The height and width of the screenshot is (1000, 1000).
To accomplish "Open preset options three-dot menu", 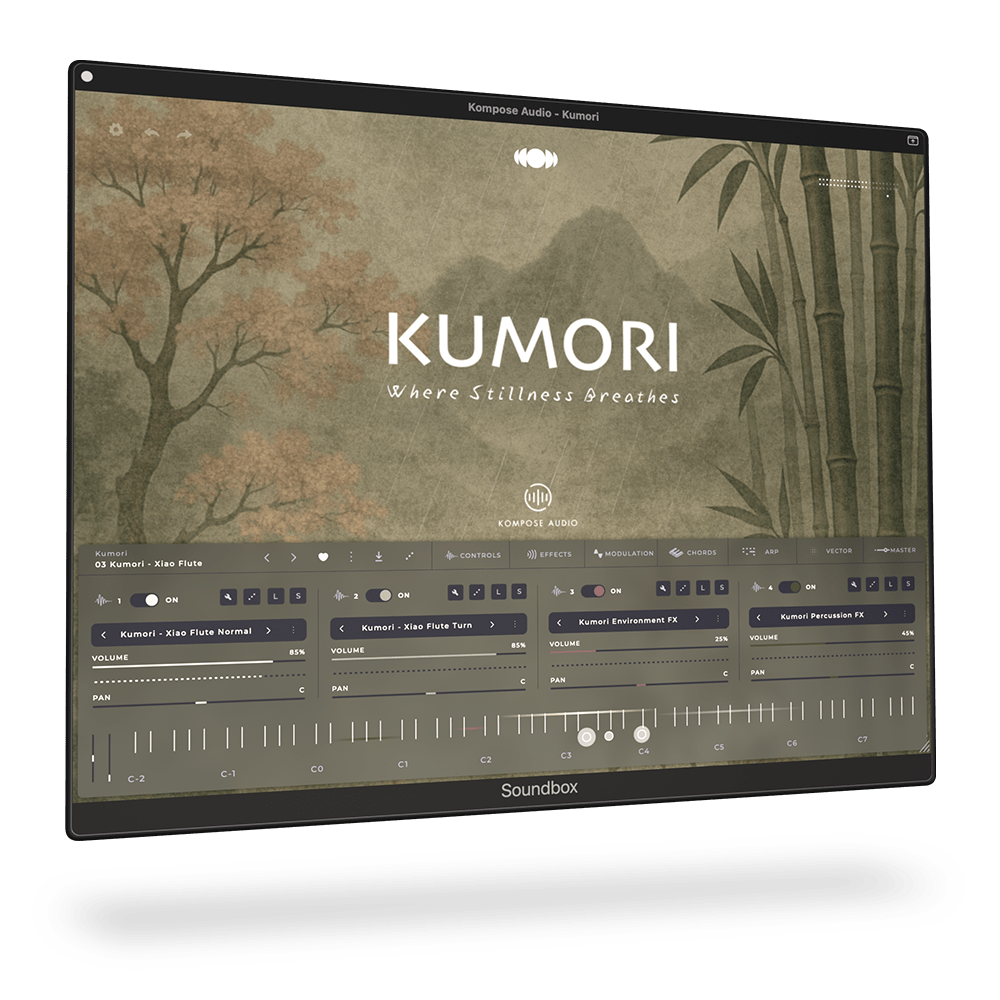I will (x=351, y=557).
